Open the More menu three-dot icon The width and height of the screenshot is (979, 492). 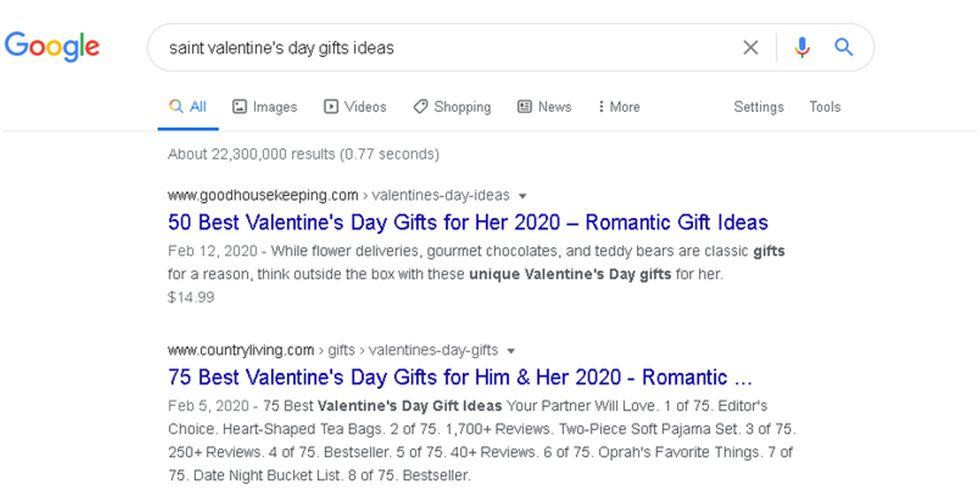coord(601,107)
